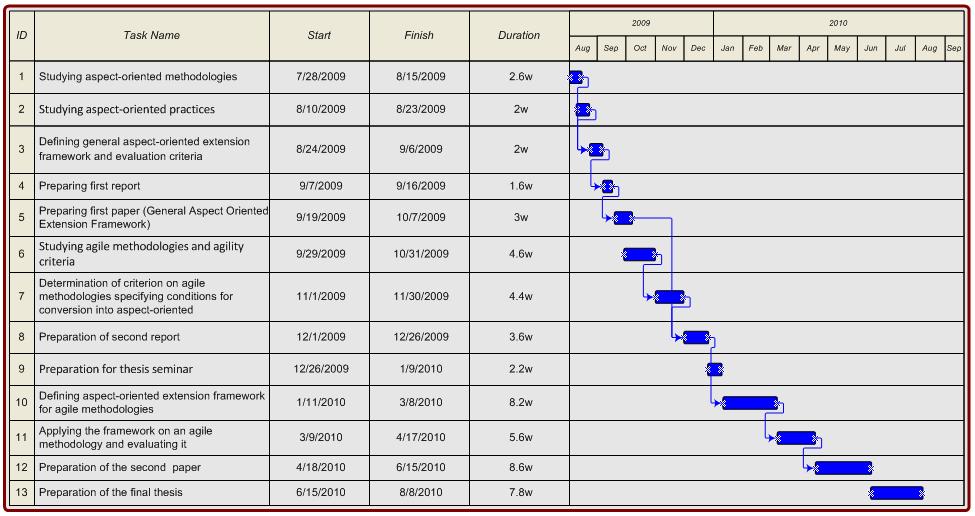Click the Task Name column header
This screenshot has width=975, height=516.
coord(152,36)
